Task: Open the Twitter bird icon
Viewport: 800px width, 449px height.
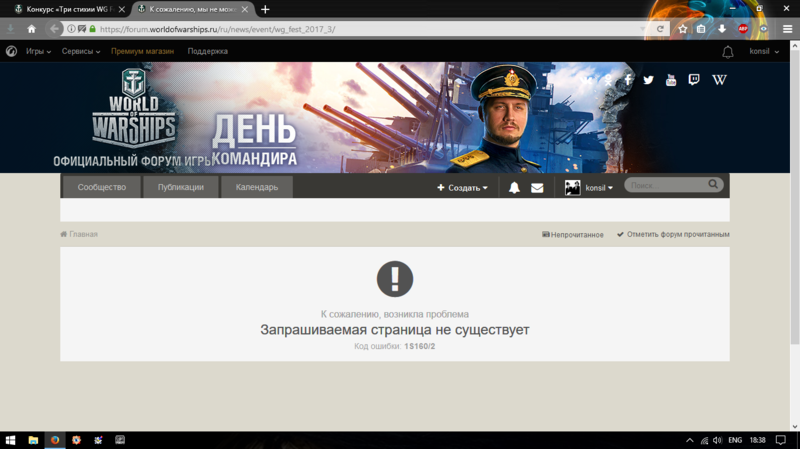Action: 648,80
